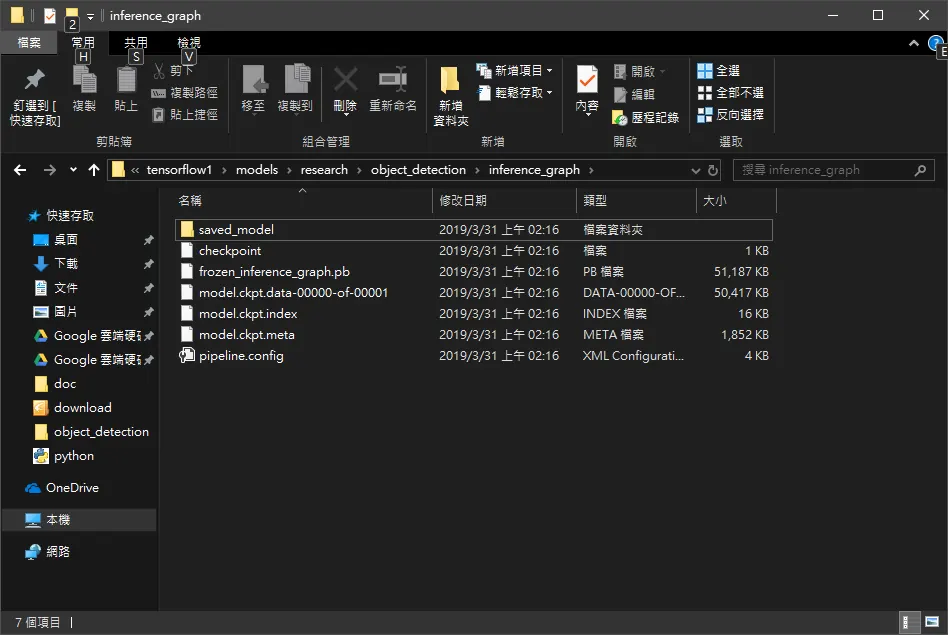Screen dimensions: 948x635
Task: Click the 搜尋 inference_graph search box
Action: click(826, 171)
